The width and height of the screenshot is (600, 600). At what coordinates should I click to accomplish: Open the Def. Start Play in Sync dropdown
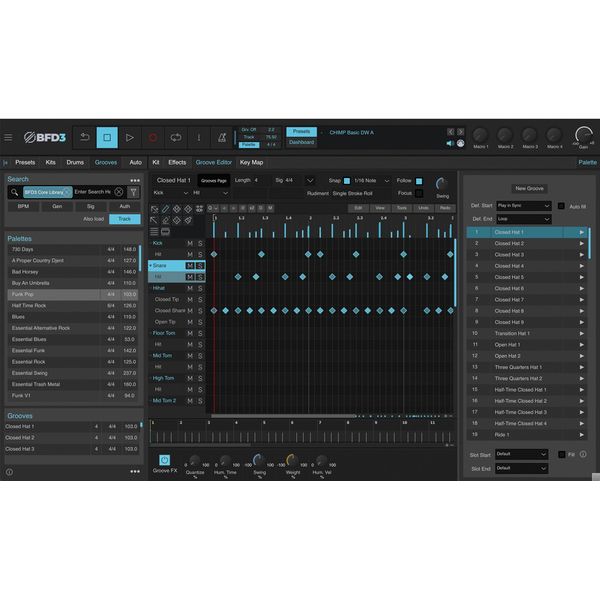[523, 206]
